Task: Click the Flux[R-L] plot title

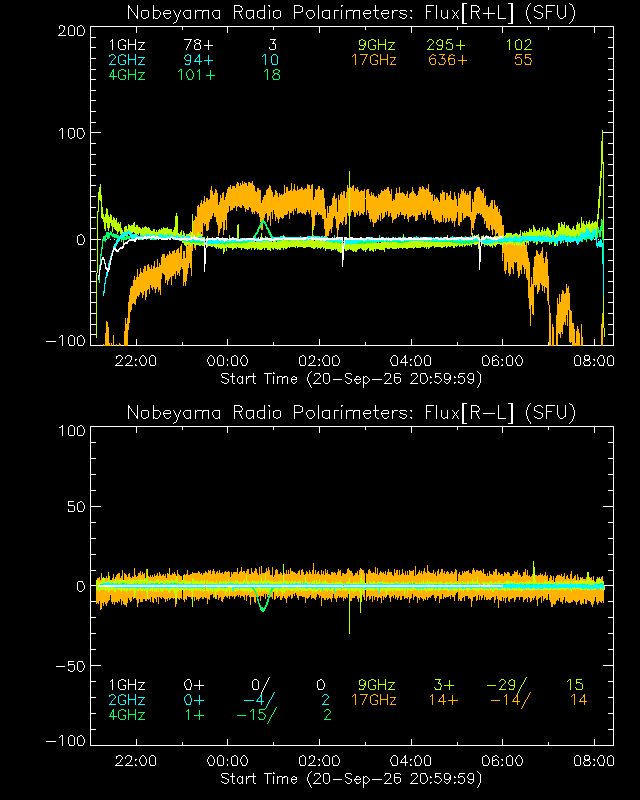Action: point(351,412)
